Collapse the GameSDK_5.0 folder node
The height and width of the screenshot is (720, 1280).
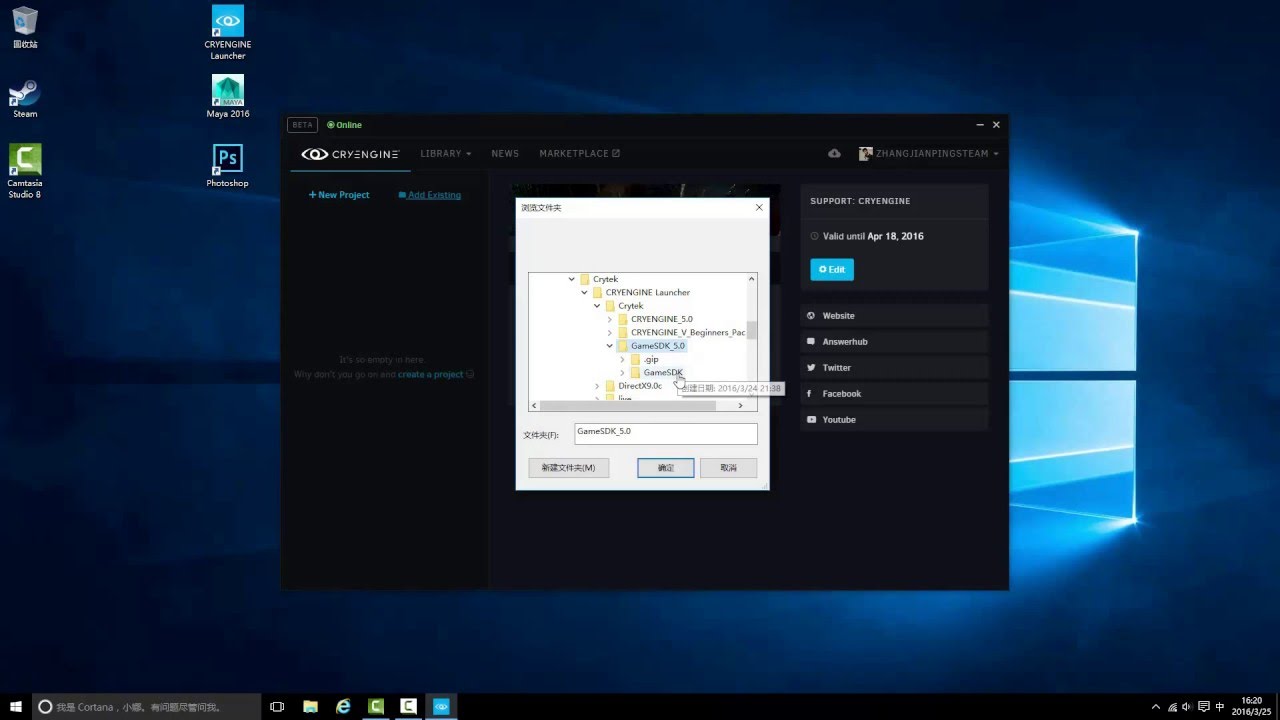click(610, 346)
